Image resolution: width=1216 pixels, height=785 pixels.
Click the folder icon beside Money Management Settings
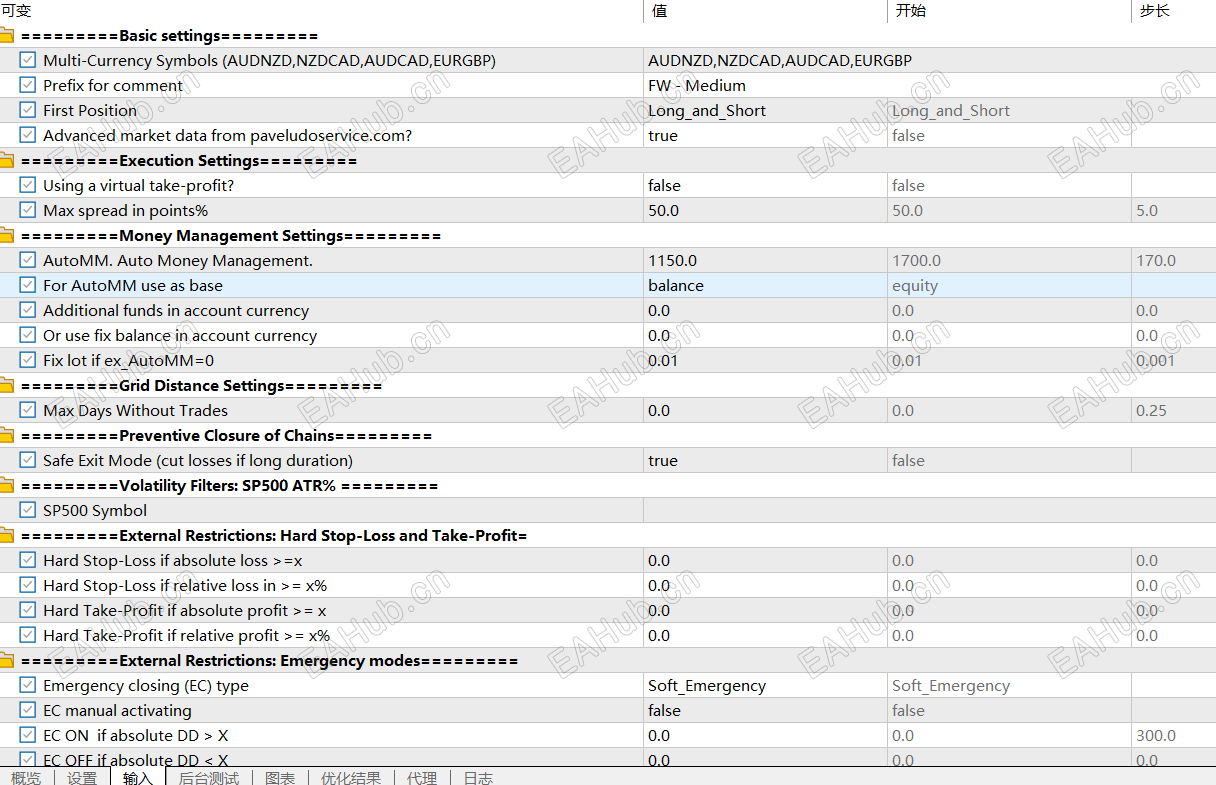tap(10, 235)
